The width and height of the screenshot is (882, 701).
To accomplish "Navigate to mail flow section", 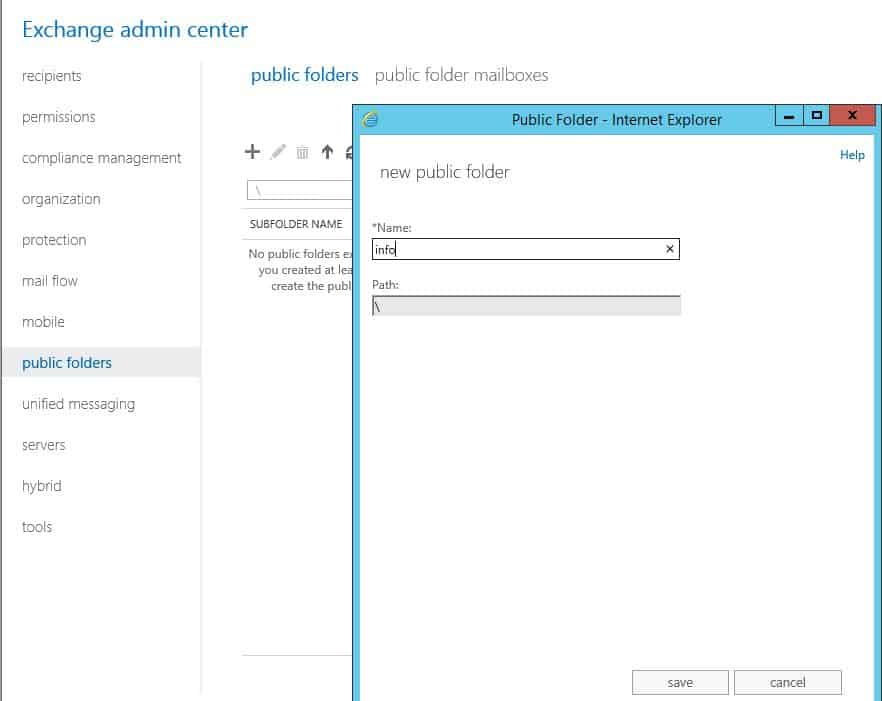I will pyautogui.click(x=50, y=281).
